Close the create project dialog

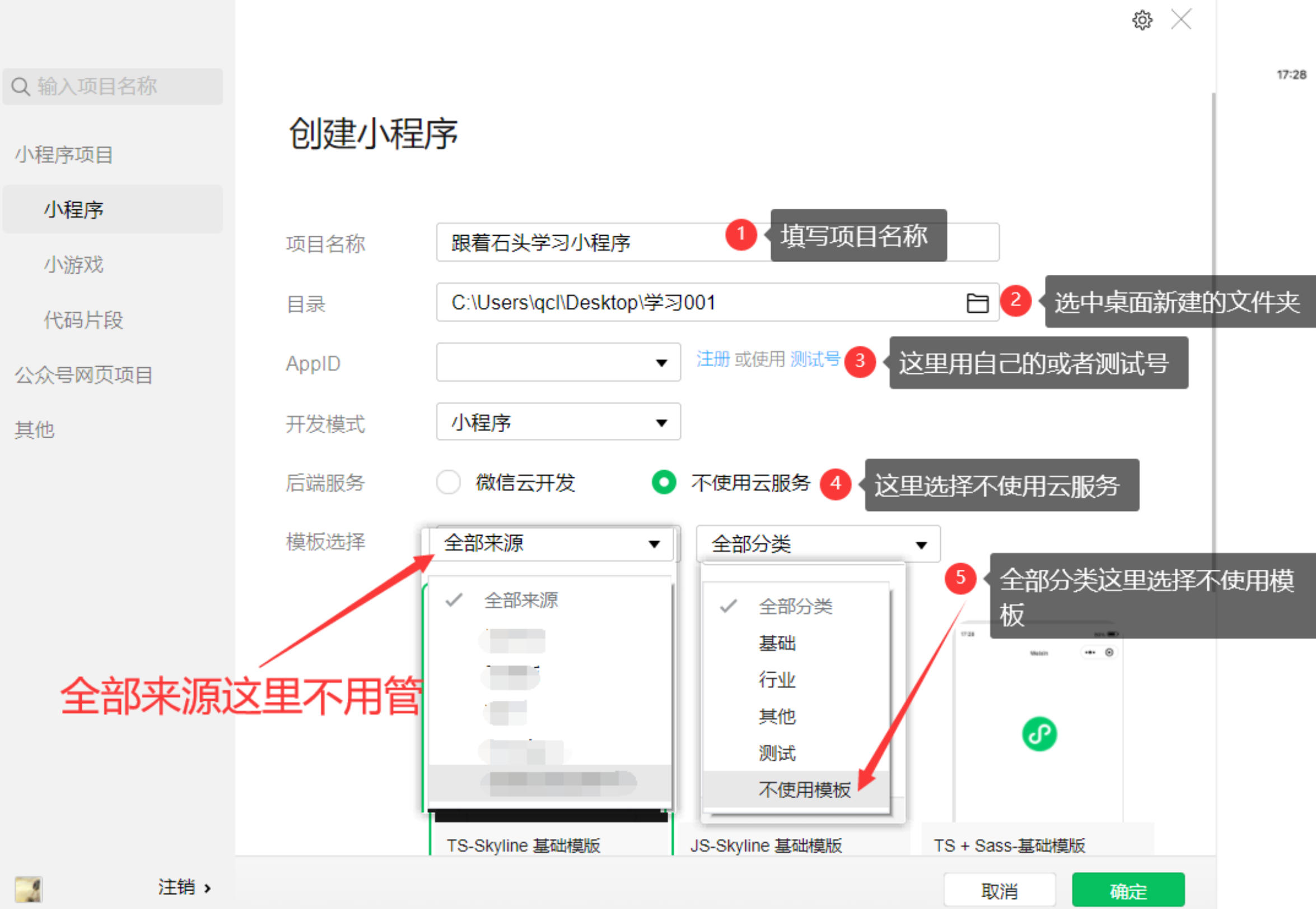tap(1181, 20)
